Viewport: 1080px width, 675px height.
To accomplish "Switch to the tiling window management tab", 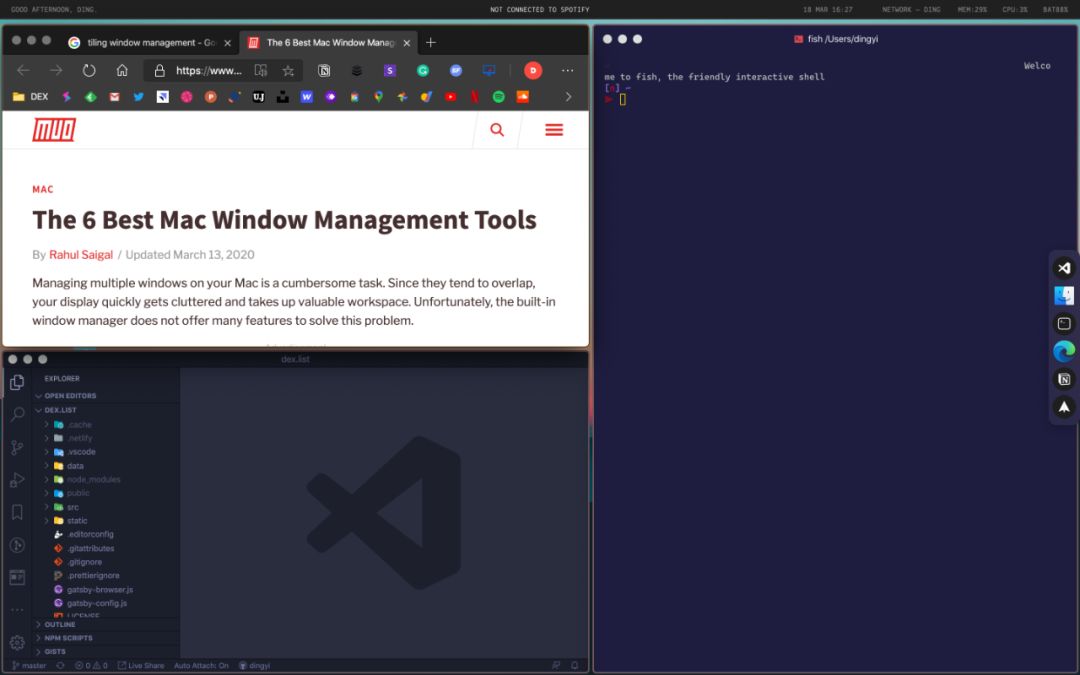I will tap(140, 43).
